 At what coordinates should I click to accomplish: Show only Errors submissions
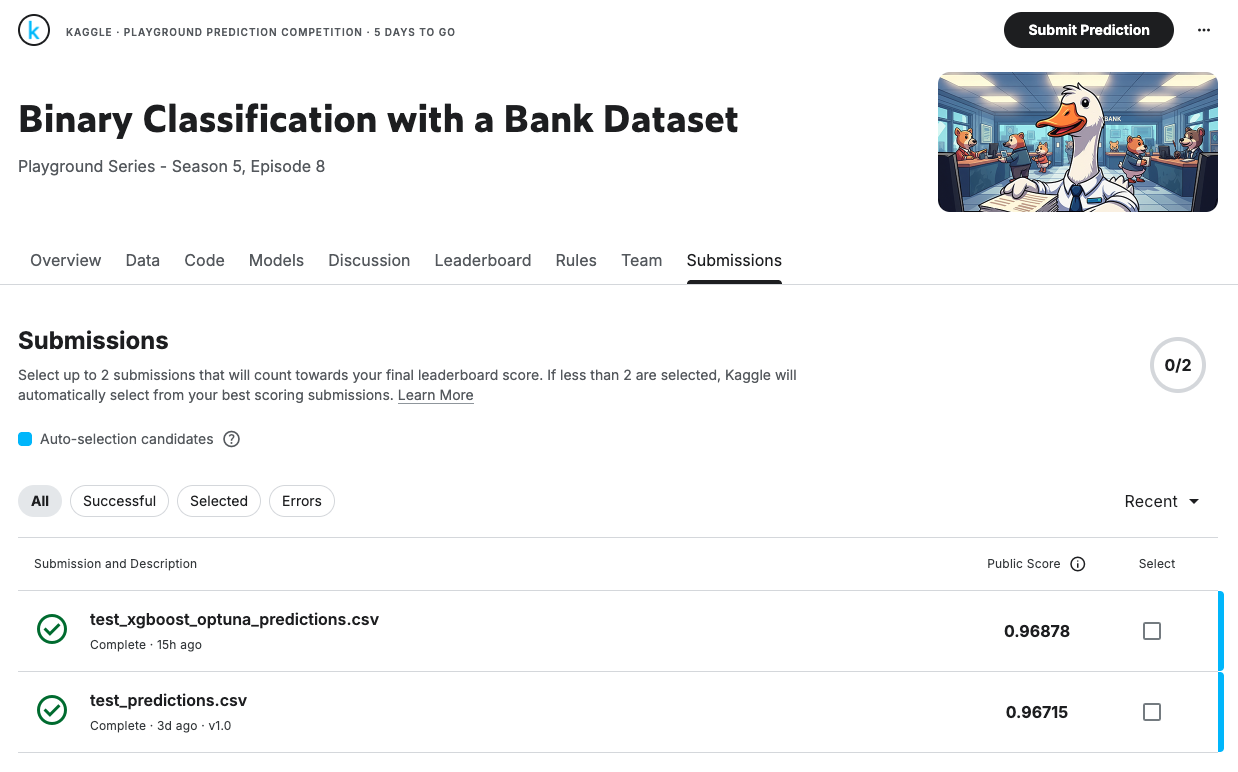pos(301,501)
